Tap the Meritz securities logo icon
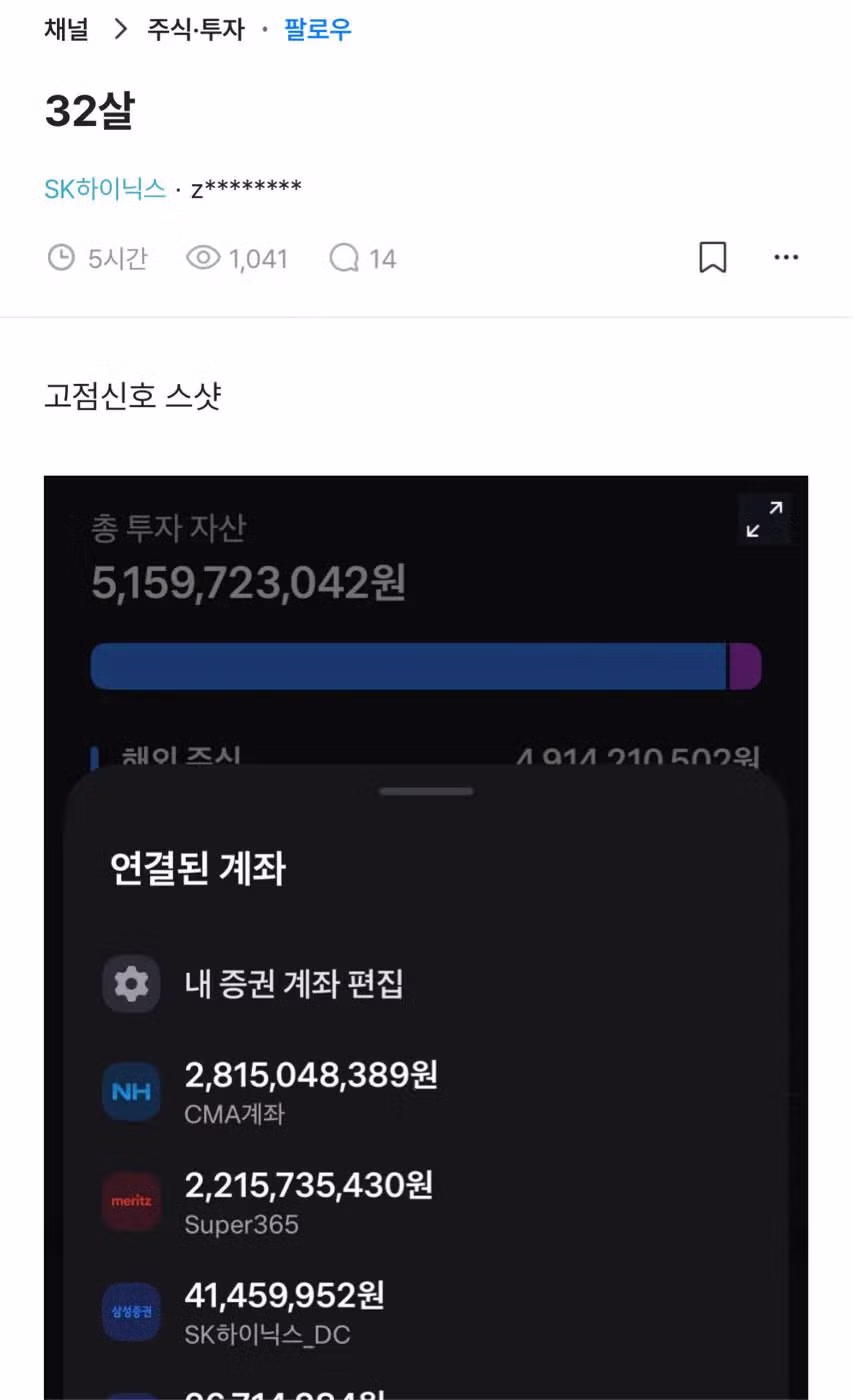This screenshot has height=1400, width=853. (x=131, y=1201)
